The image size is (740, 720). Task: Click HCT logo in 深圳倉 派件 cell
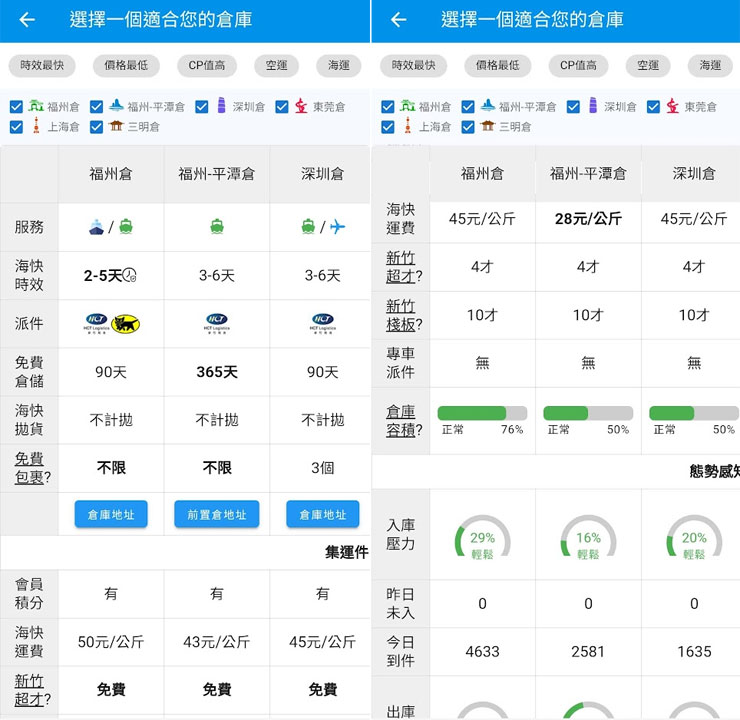click(x=323, y=324)
